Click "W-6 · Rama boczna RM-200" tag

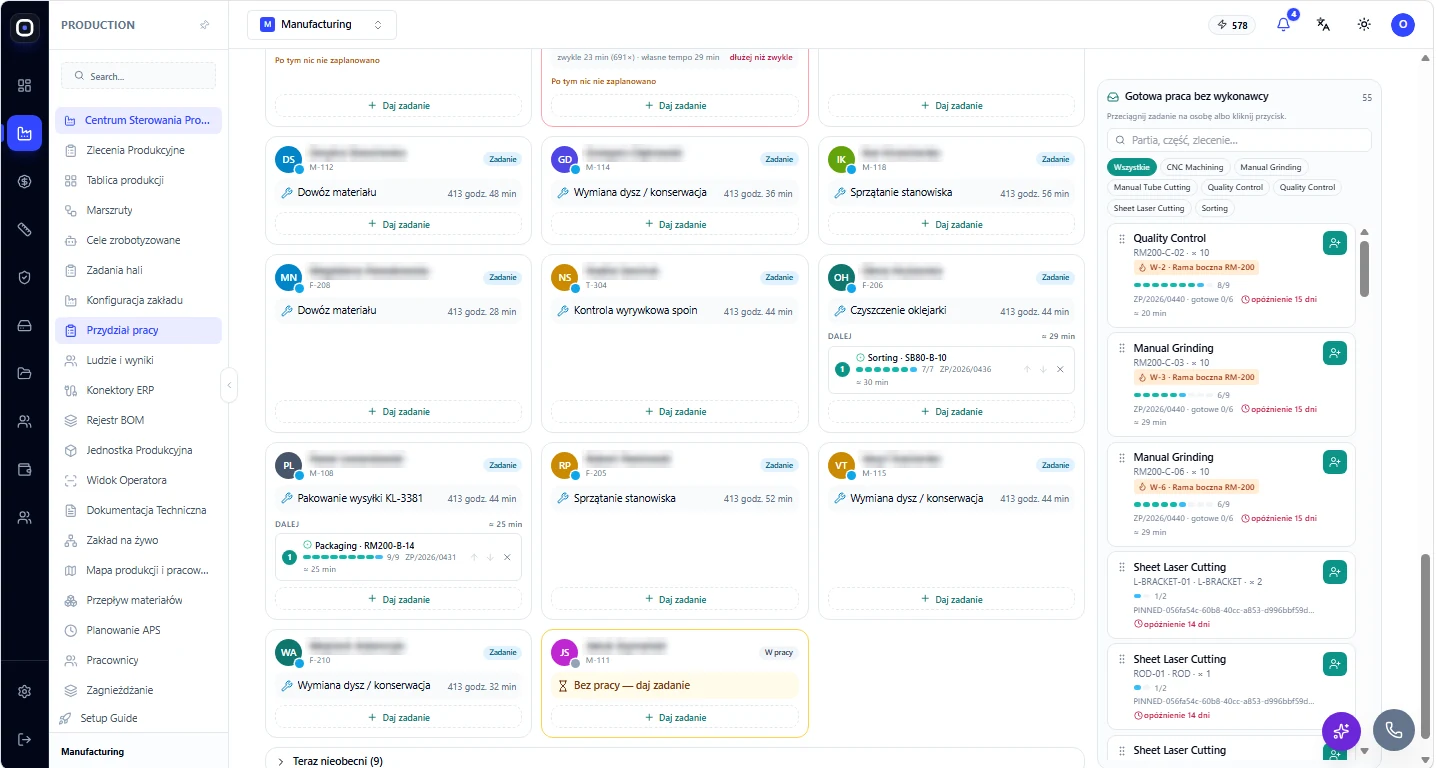pyautogui.click(x=1196, y=486)
